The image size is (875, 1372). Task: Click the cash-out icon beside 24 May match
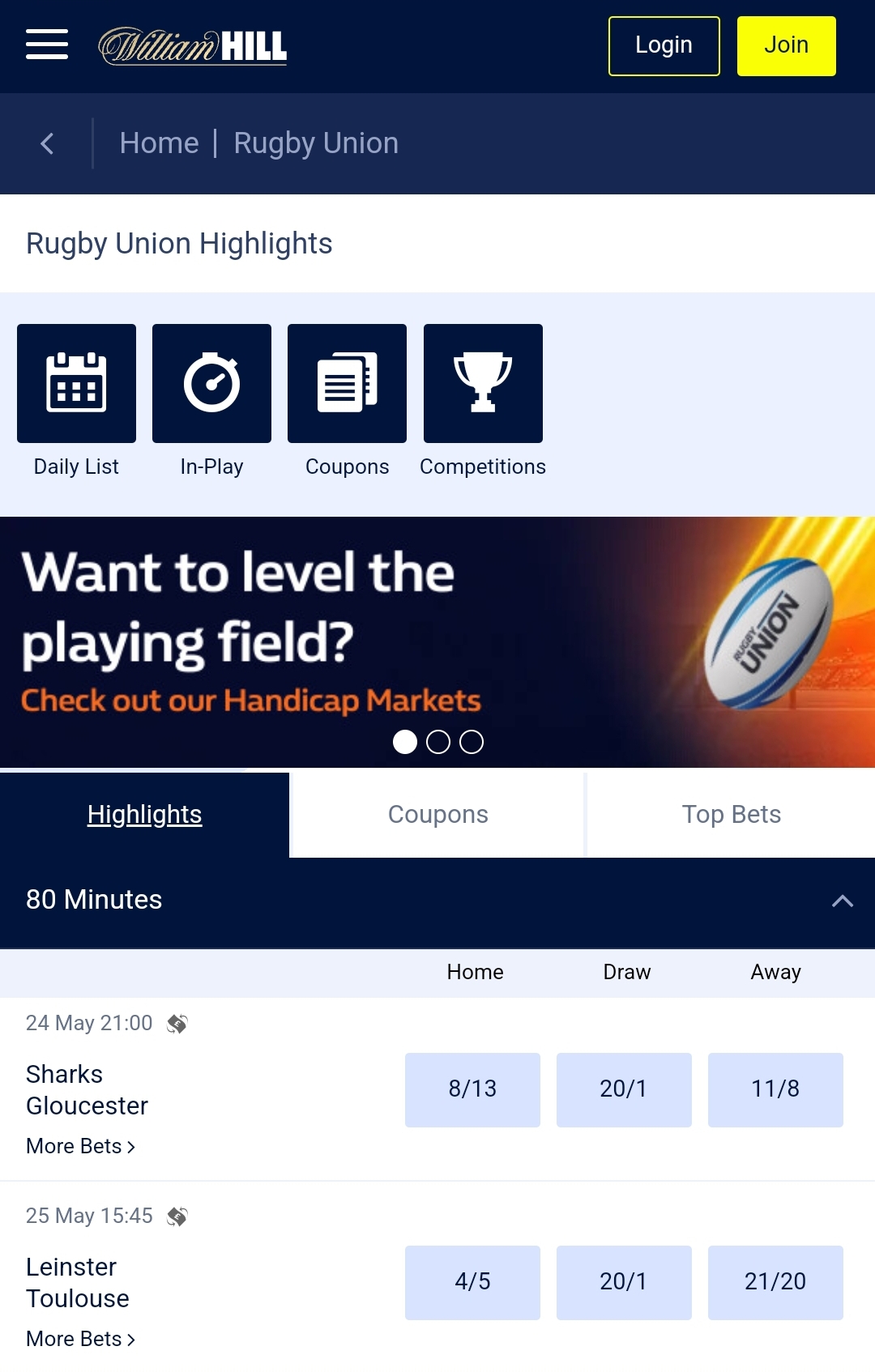point(177,1023)
